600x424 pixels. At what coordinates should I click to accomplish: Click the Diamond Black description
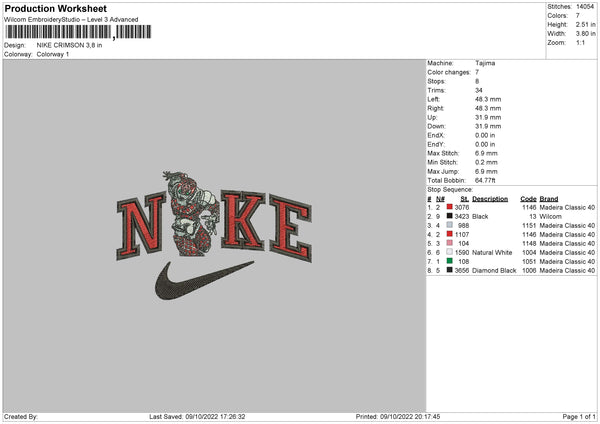tap(494, 271)
